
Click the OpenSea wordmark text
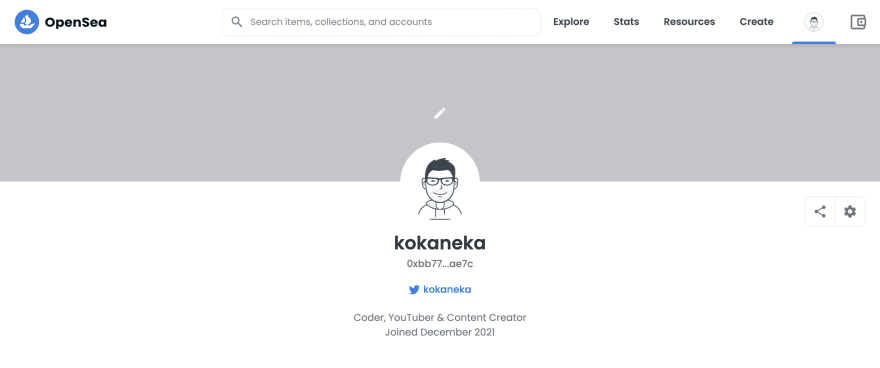pos(76,22)
